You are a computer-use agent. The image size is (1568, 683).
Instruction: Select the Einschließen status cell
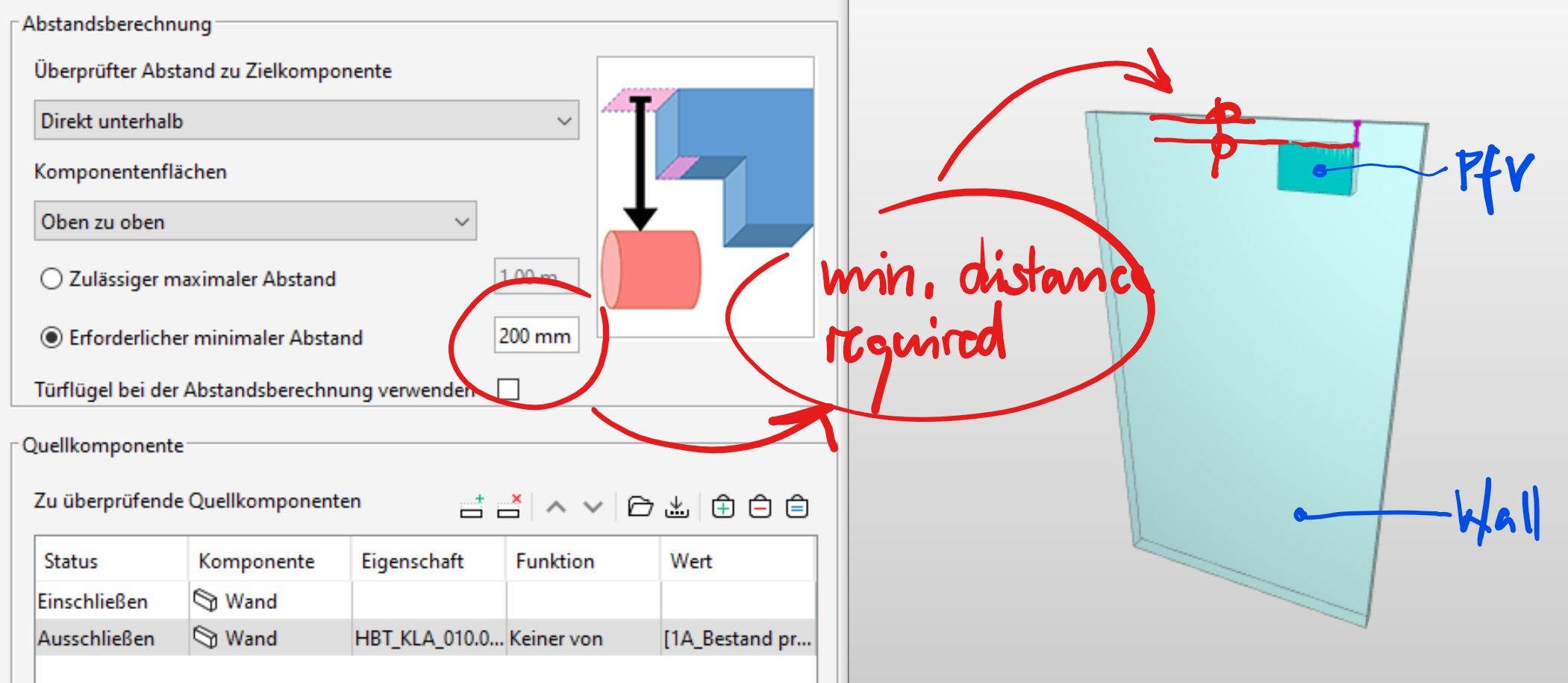(x=111, y=601)
